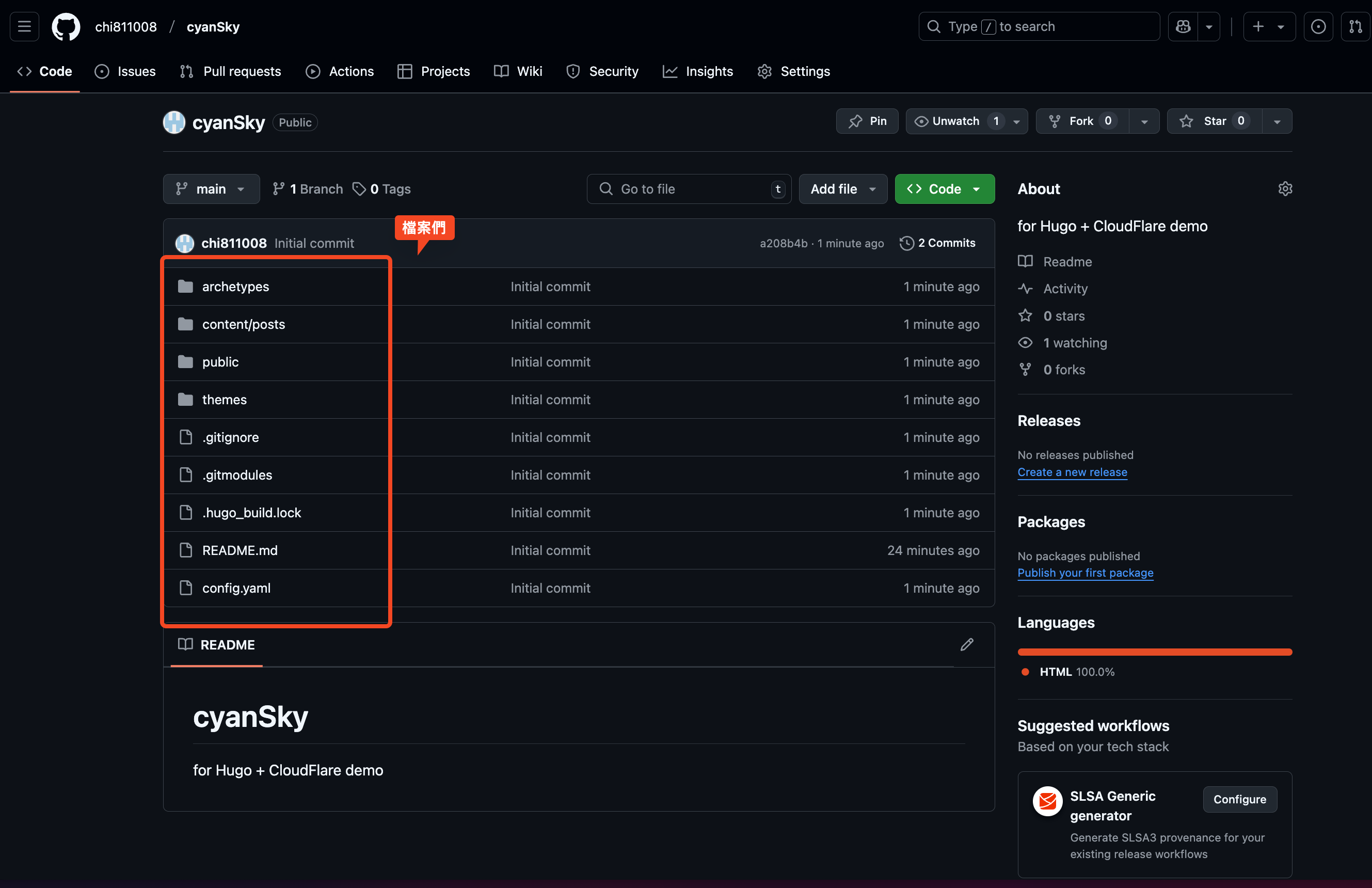The height and width of the screenshot is (888, 1372).
Task: Open the issues shortcut icon in header
Action: (1318, 26)
